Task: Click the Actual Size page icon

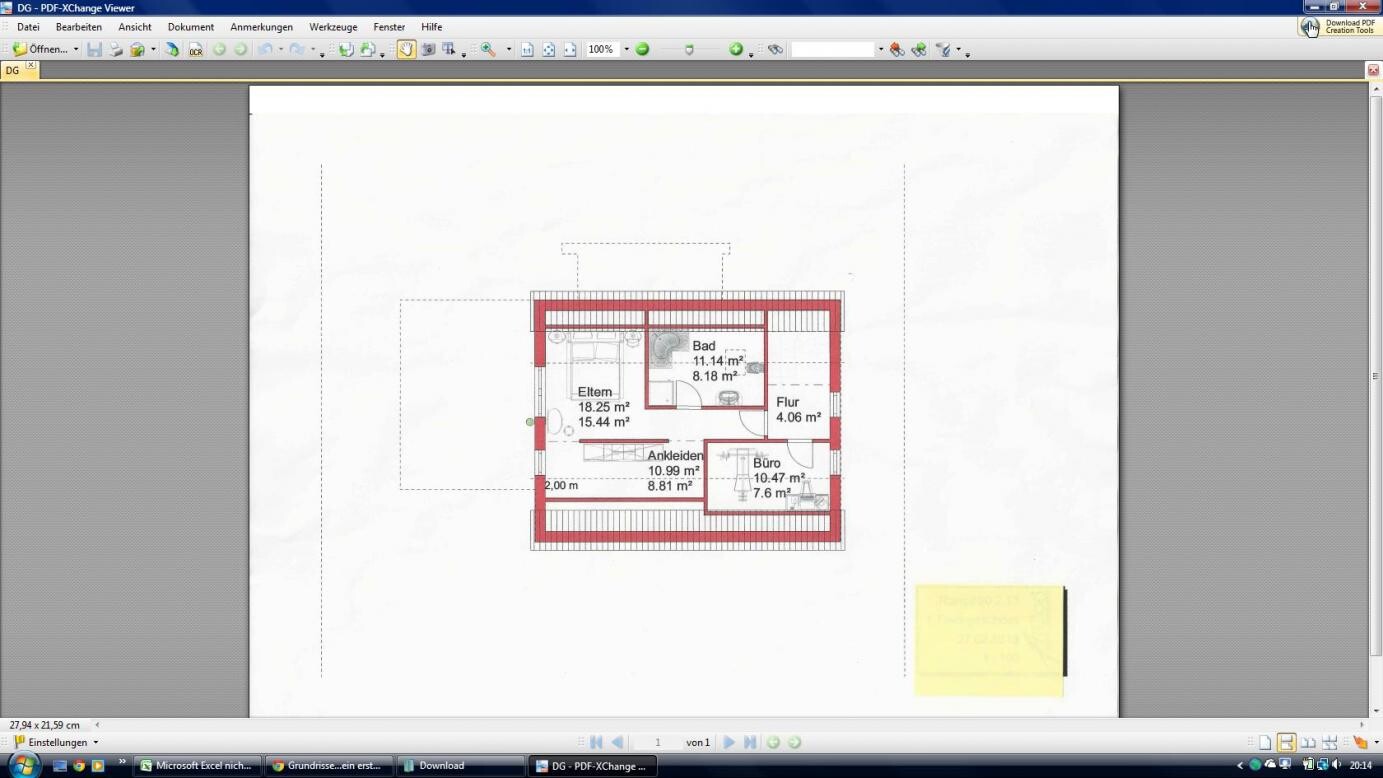Action: 527,49
